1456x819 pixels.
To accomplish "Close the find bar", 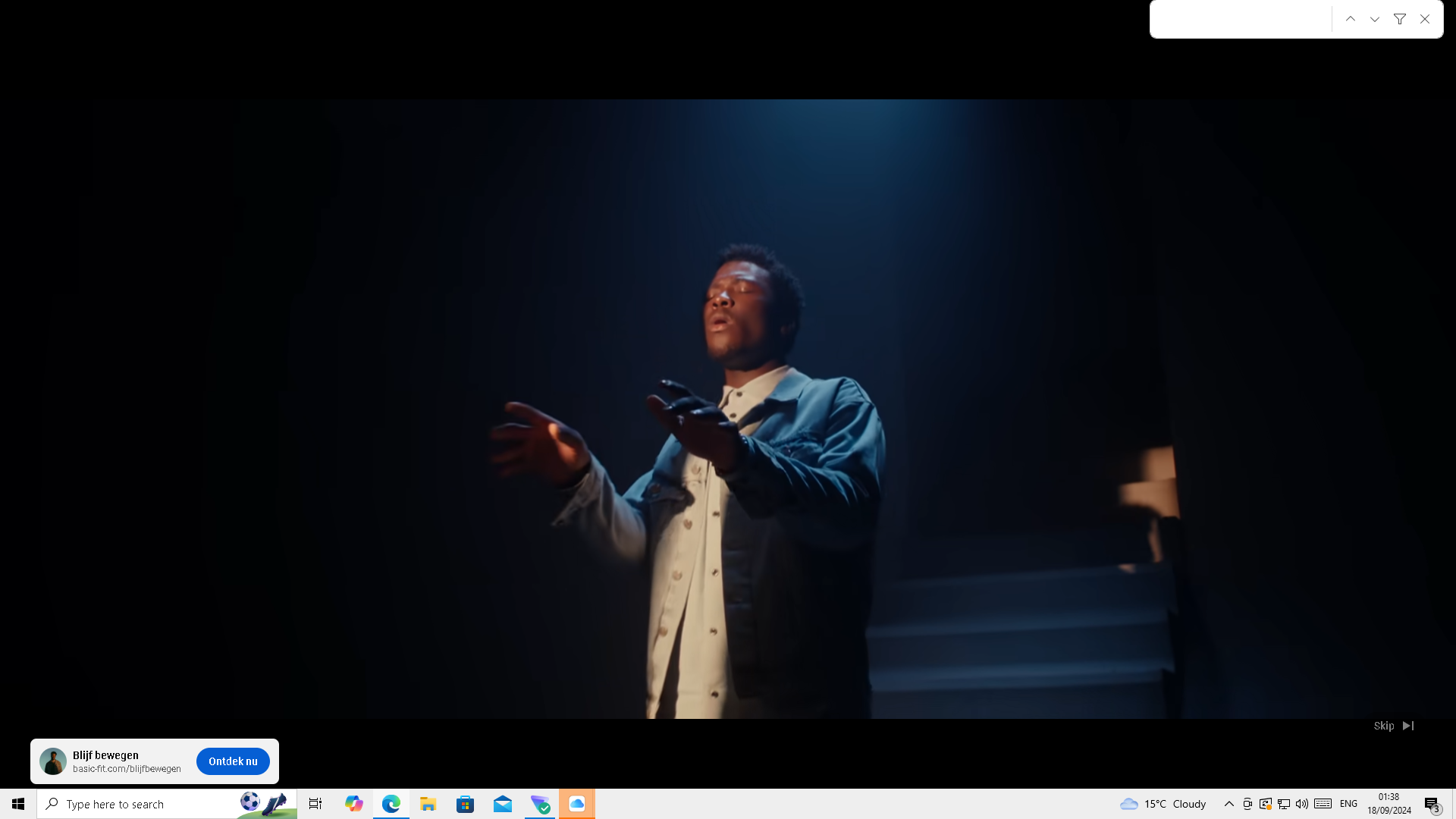I will tap(1425, 19).
